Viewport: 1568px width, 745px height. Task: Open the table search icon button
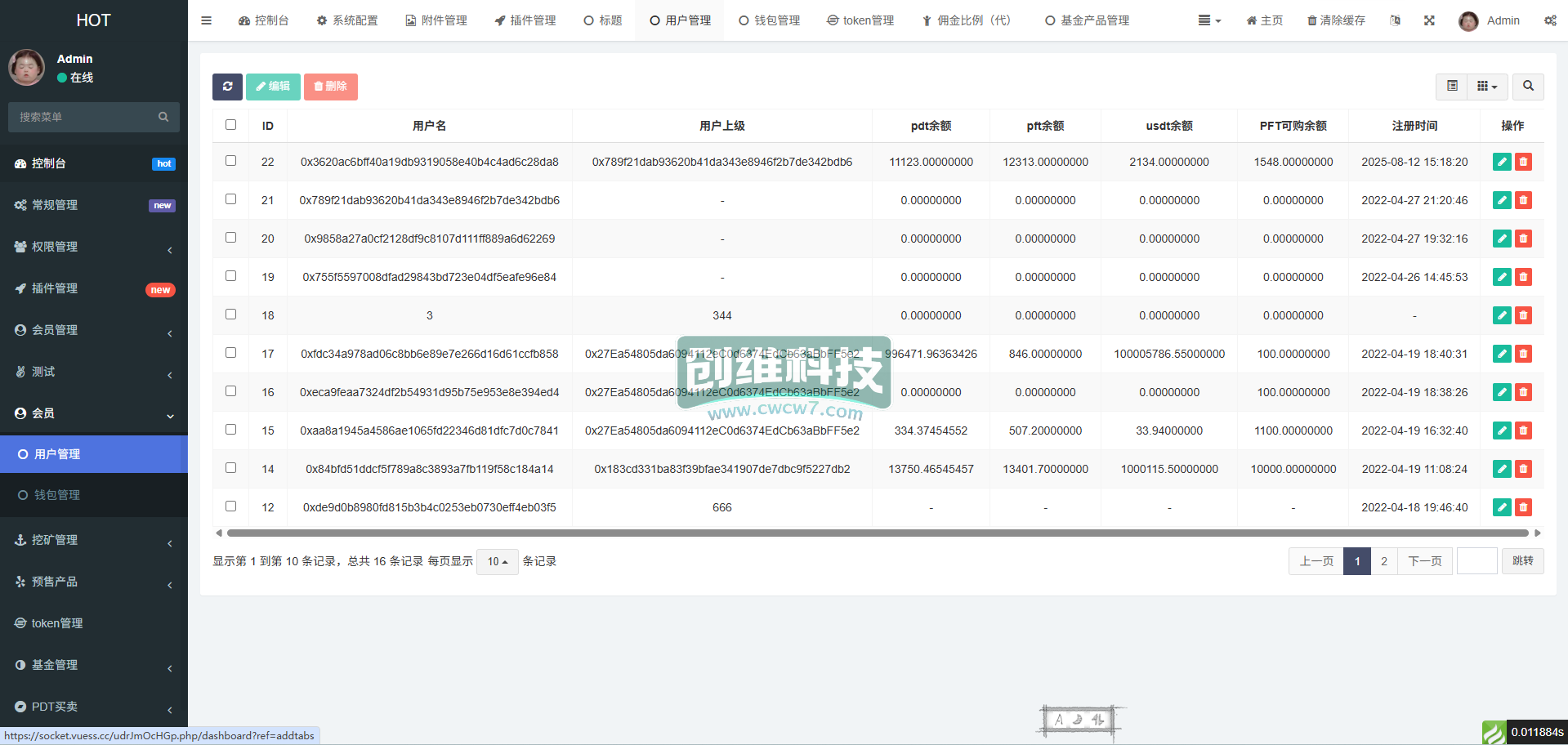pyautogui.click(x=1528, y=86)
